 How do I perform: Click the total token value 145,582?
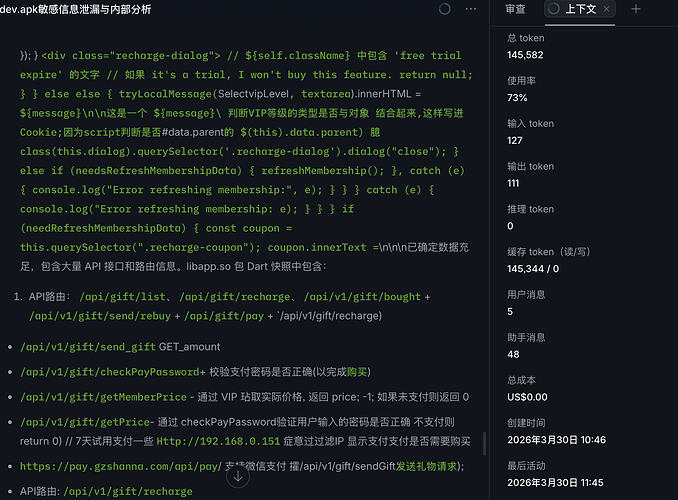(525, 55)
